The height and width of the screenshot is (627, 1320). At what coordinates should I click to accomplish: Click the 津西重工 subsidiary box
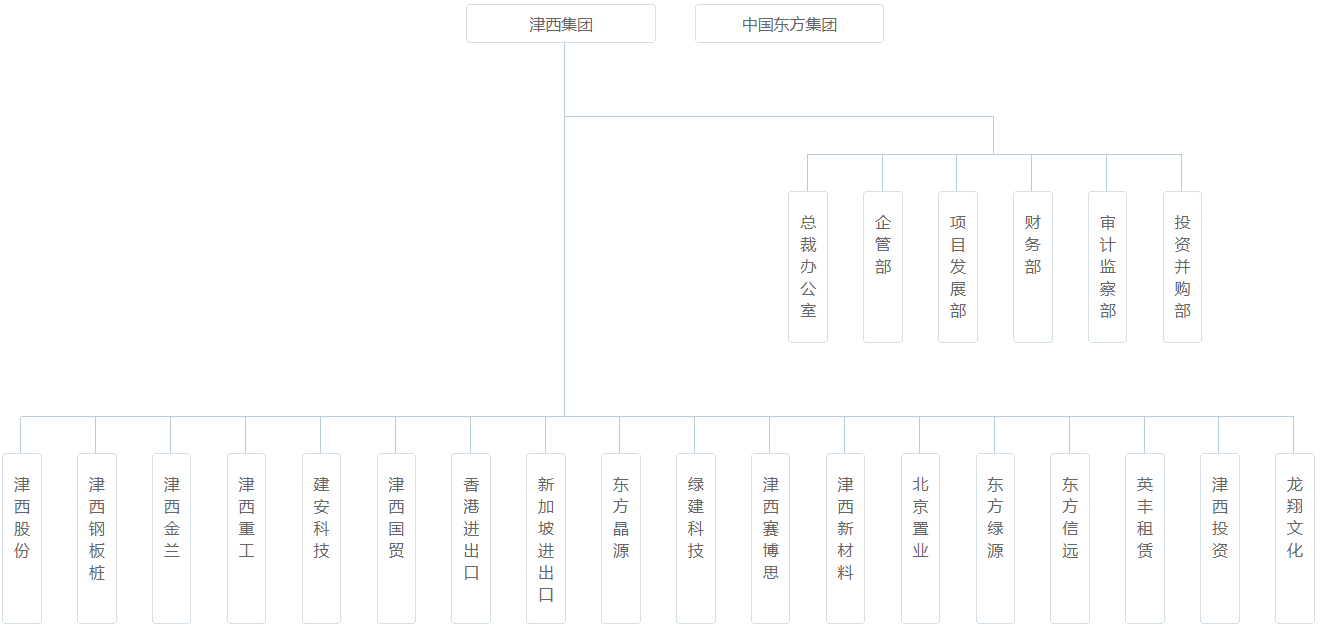[246, 538]
